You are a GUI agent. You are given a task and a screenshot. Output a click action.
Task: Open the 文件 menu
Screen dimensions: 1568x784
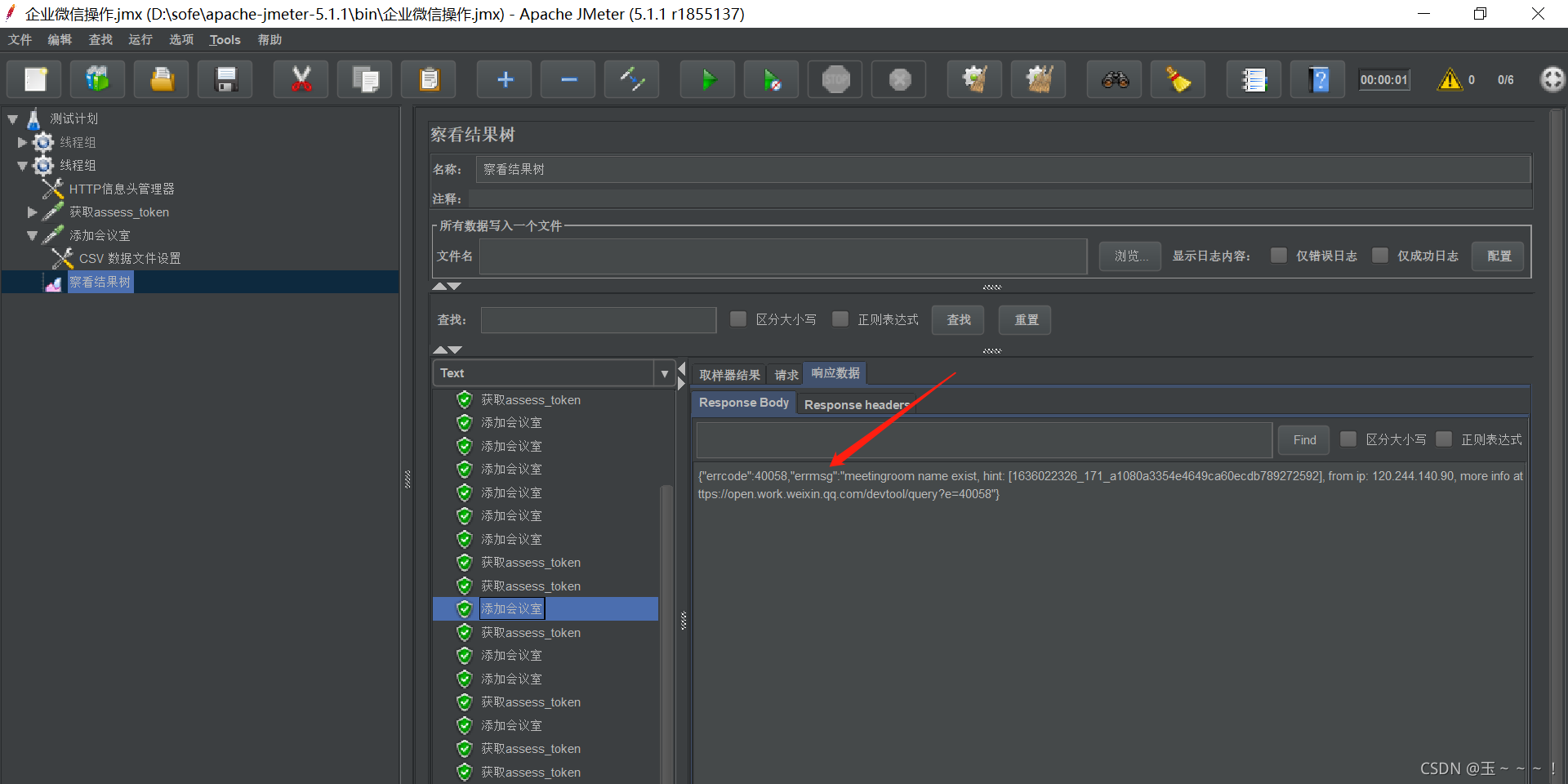[x=20, y=40]
